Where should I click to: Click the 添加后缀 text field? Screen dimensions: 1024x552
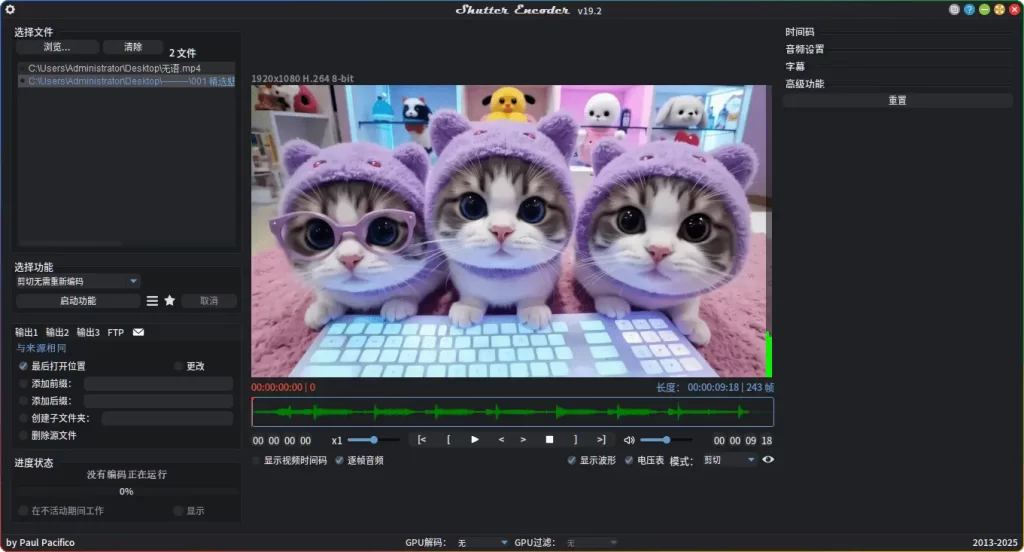coord(158,400)
